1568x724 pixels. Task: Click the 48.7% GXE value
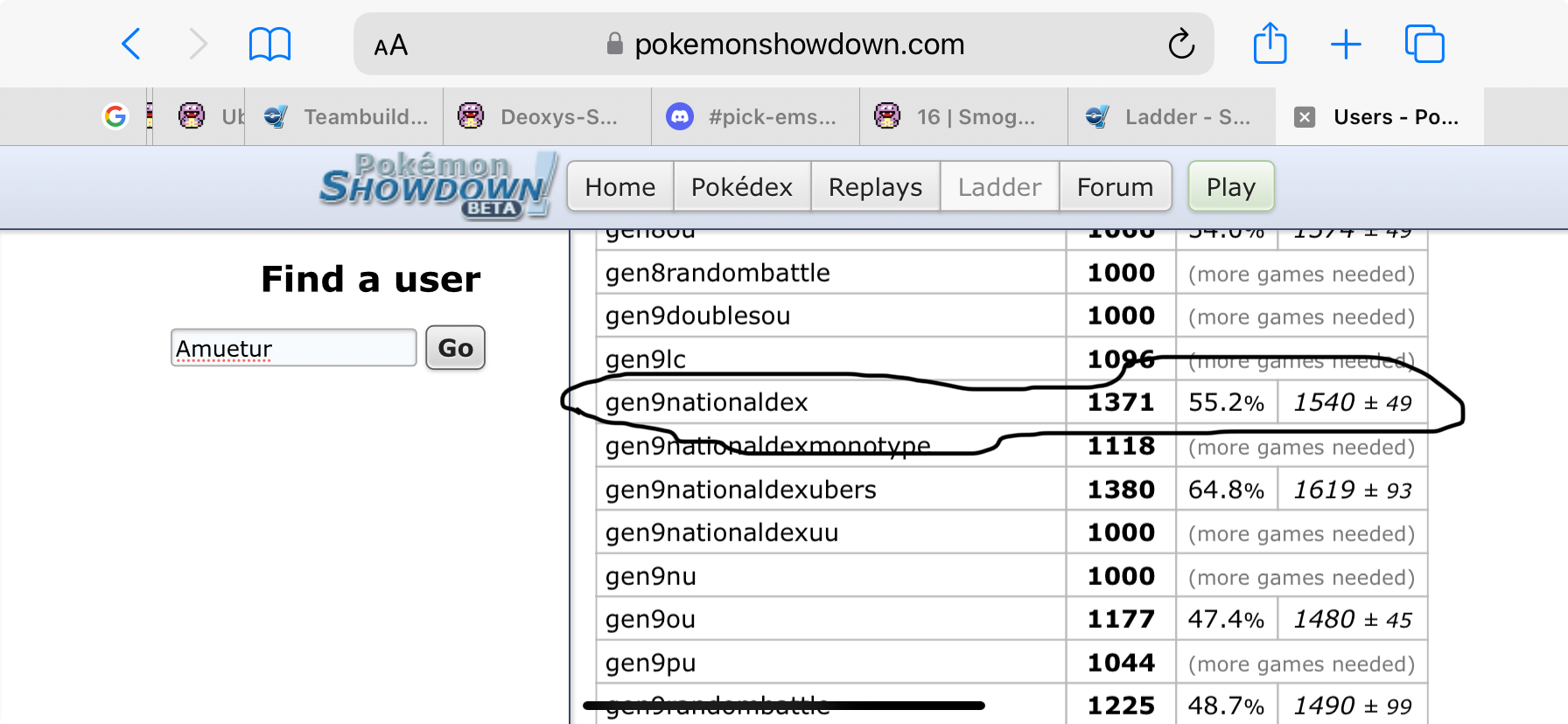(1226, 706)
